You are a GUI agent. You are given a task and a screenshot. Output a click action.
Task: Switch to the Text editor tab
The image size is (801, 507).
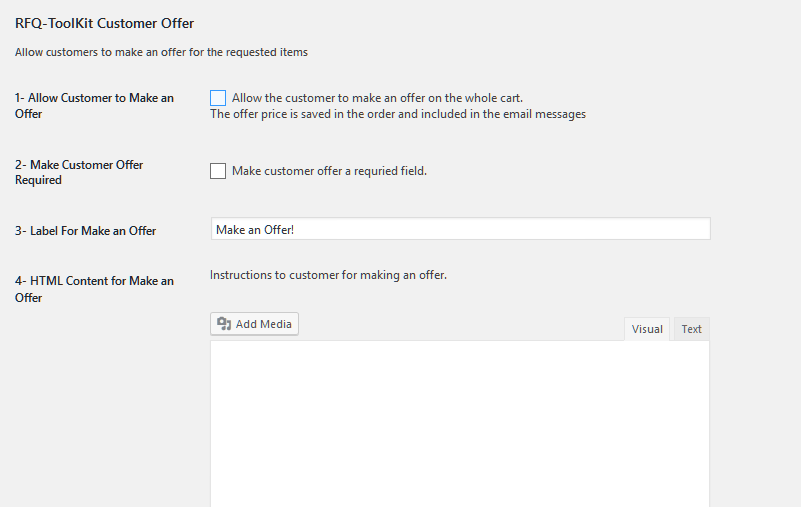(692, 329)
